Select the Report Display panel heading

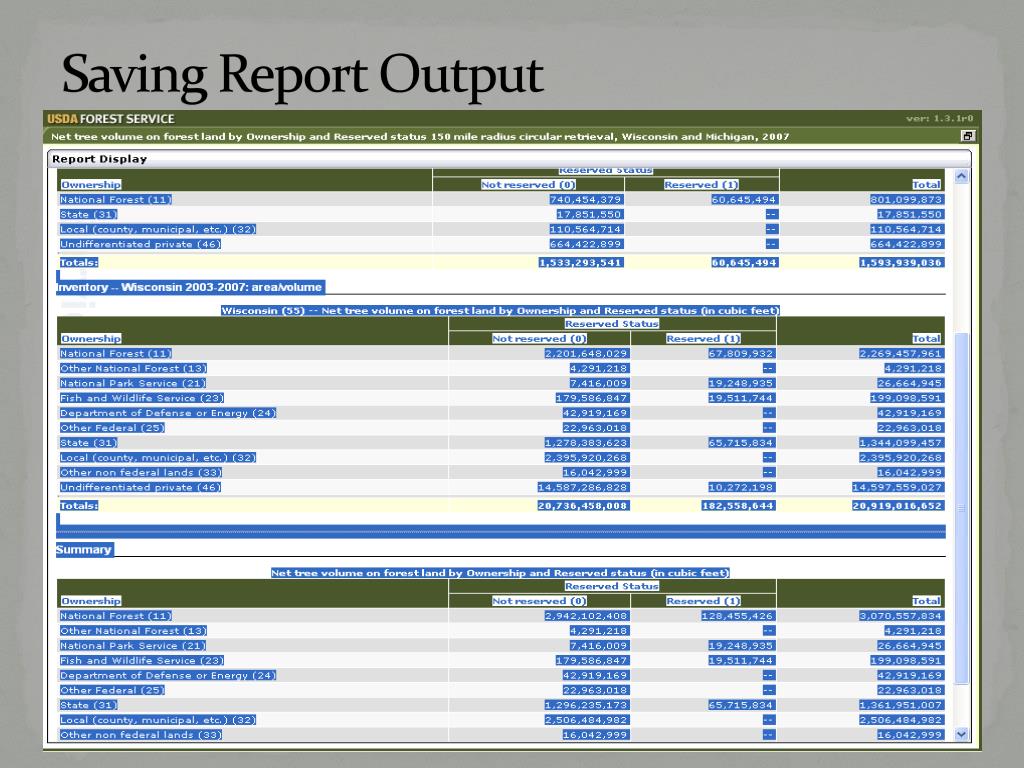[99, 159]
